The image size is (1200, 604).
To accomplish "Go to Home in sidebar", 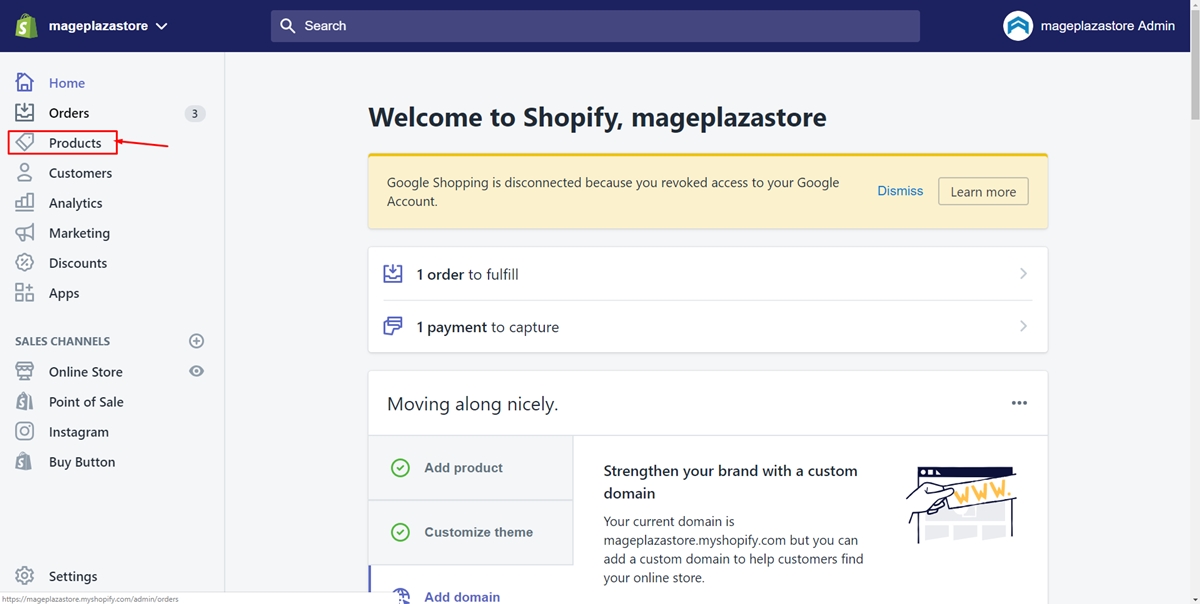I will pyautogui.click(x=67, y=83).
